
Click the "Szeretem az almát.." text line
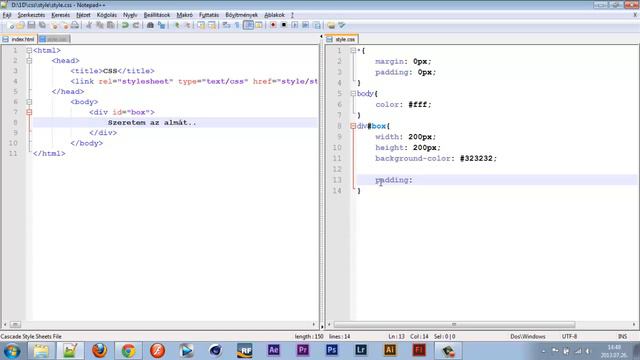(x=152, y=122)
